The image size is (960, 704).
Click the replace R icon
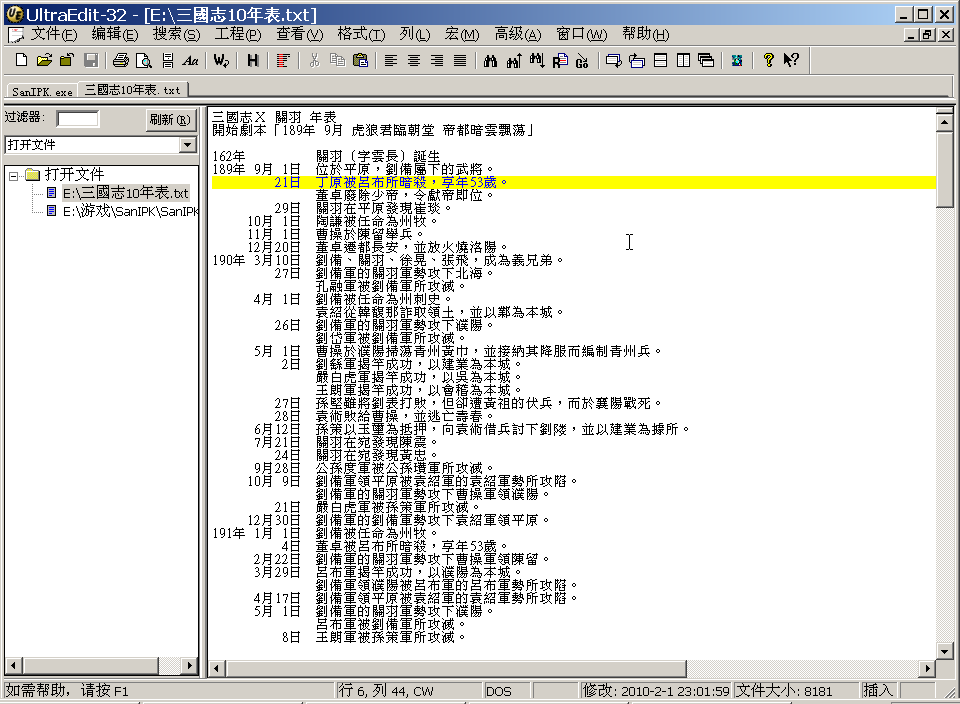click(x=560, y=60)
